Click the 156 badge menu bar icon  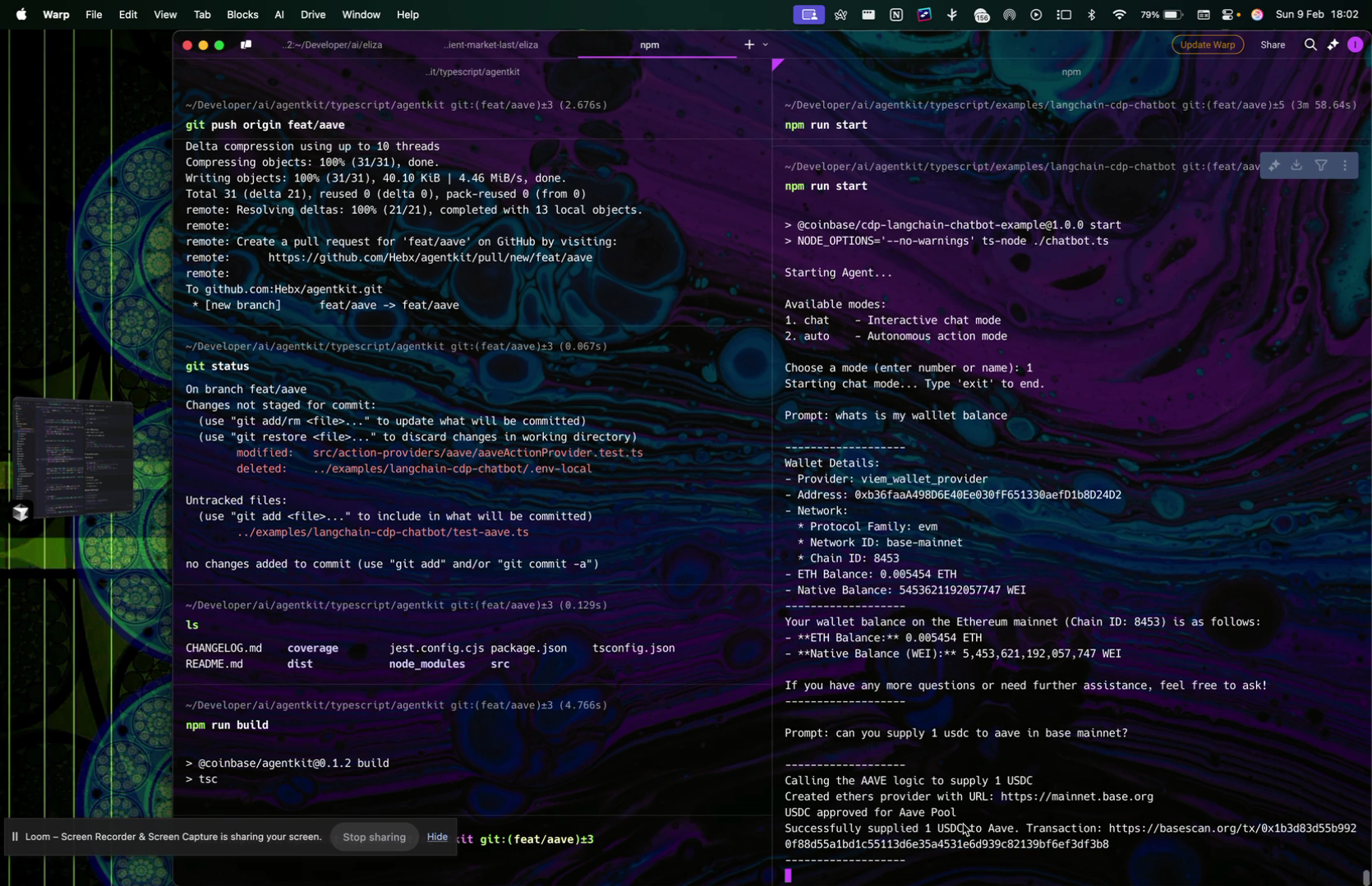coord(981,14)
